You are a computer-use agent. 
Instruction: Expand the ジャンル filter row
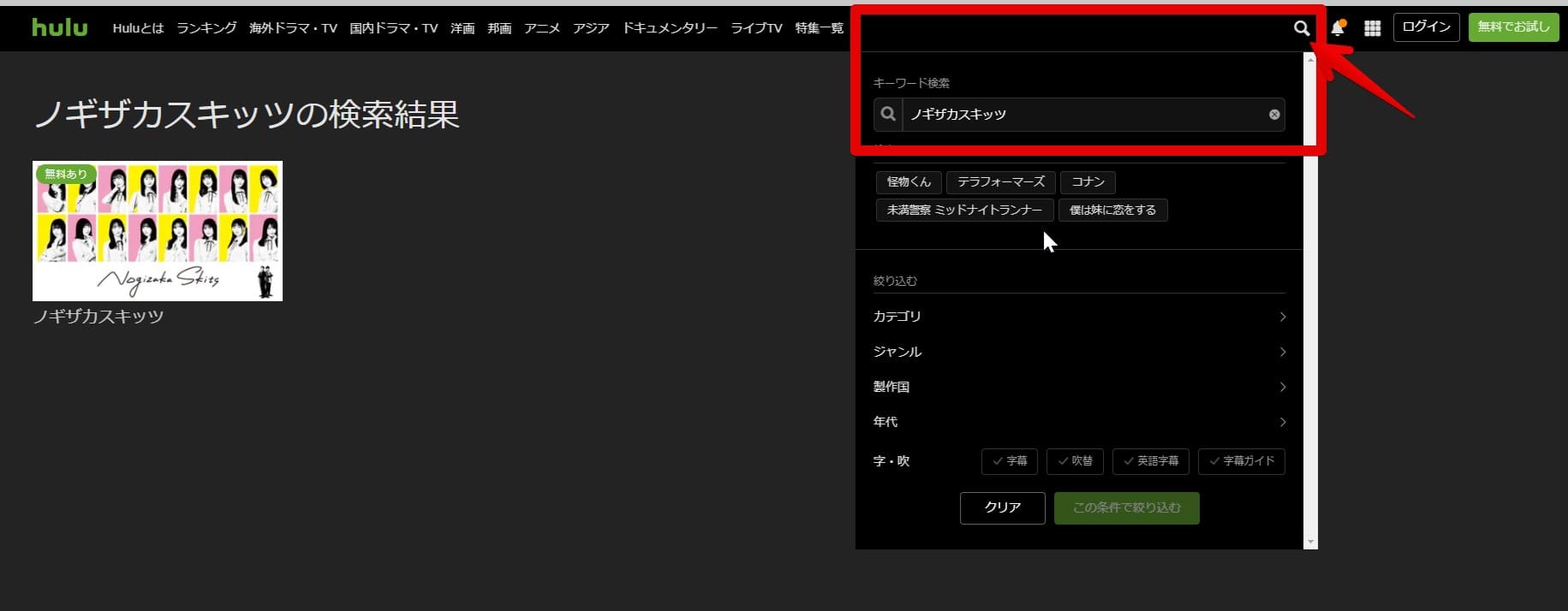1079,352
